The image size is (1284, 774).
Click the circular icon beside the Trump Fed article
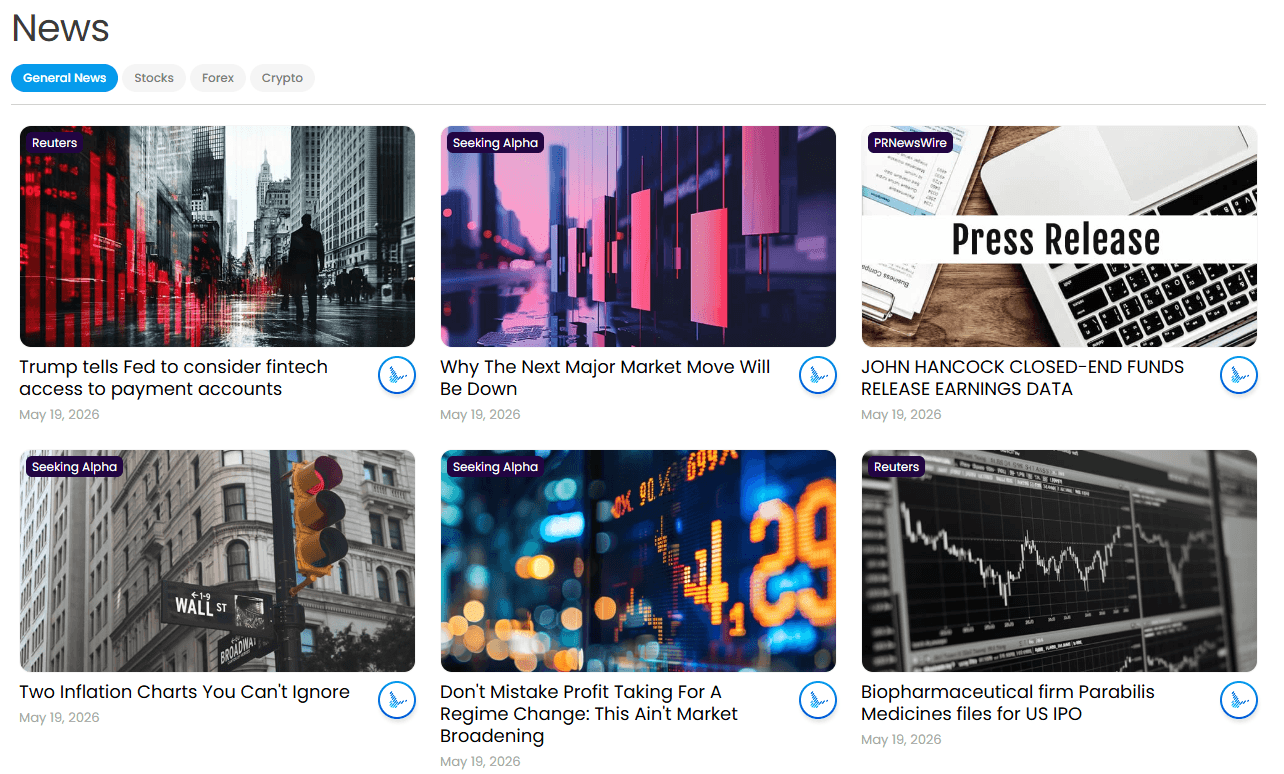[397, 375]
